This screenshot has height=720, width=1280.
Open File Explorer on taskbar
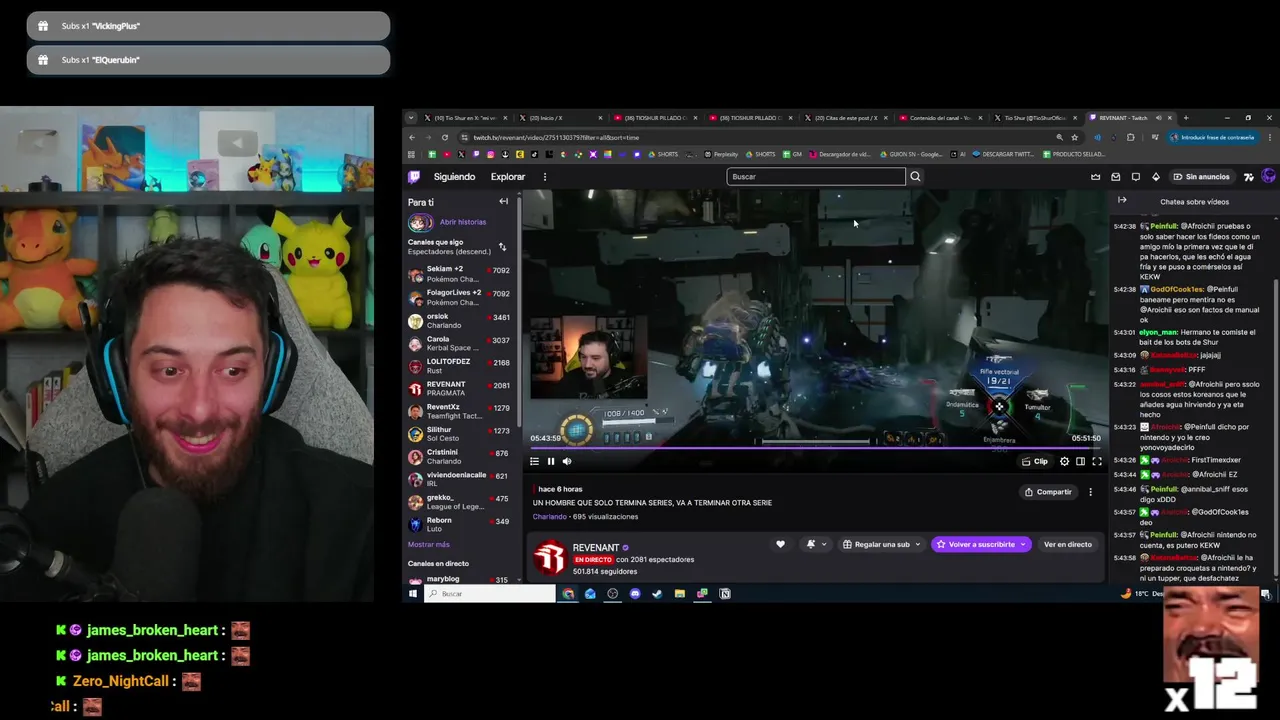[680, 594]
